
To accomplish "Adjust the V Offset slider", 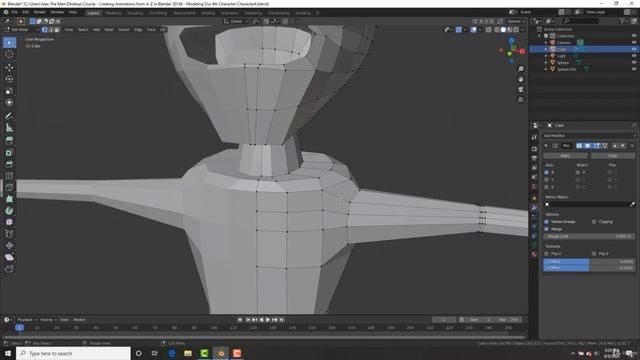I will pyautogui.click(x=589, y=268).
